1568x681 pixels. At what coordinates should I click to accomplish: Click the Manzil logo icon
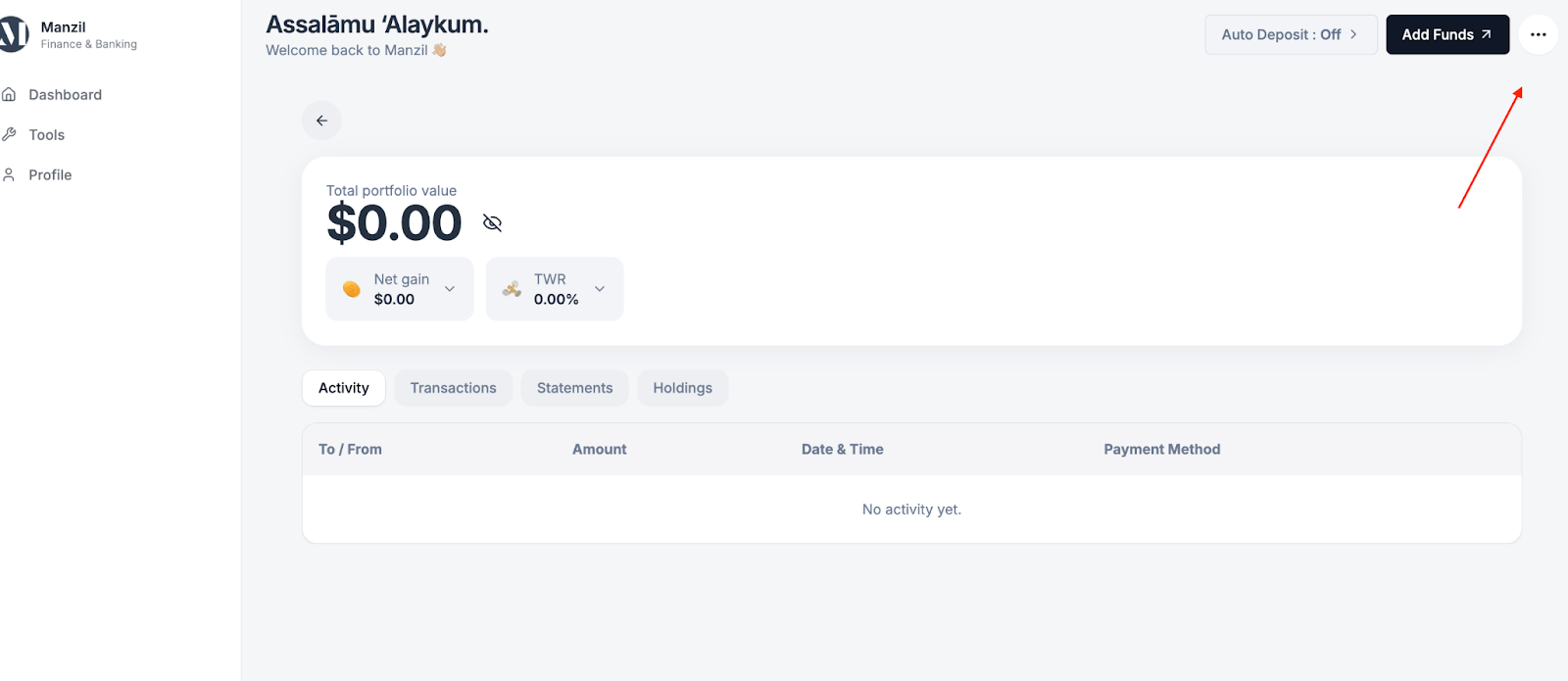(14, 35)
